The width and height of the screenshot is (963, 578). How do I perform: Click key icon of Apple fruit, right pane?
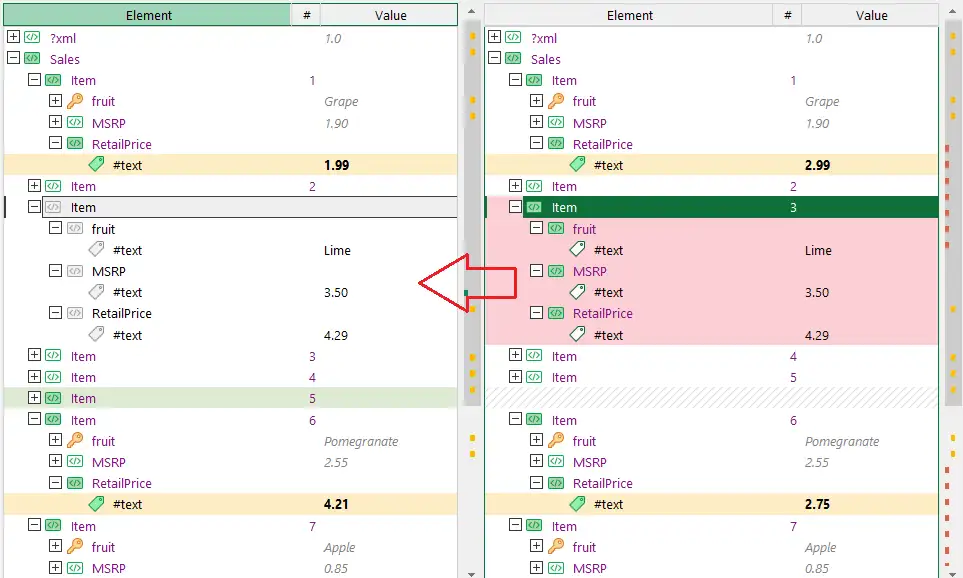pos(556,546)
